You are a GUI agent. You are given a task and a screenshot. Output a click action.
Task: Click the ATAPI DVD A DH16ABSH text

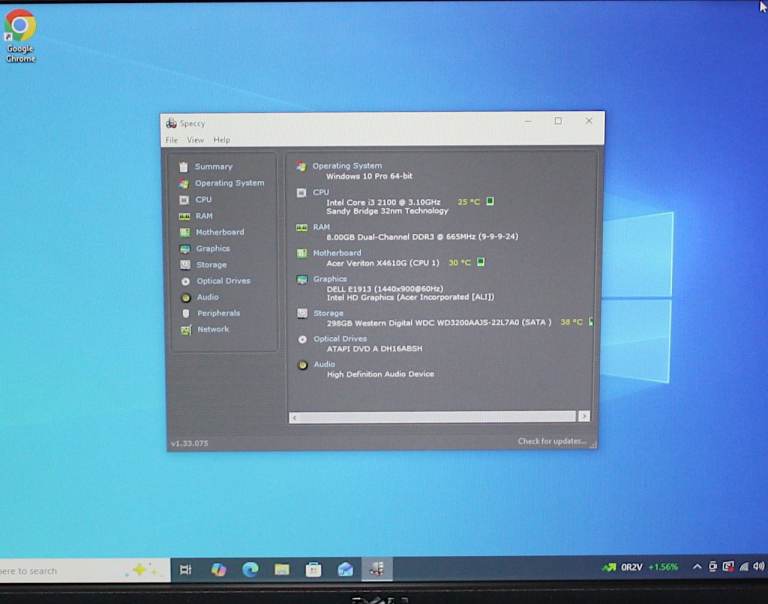coord(375,349)
